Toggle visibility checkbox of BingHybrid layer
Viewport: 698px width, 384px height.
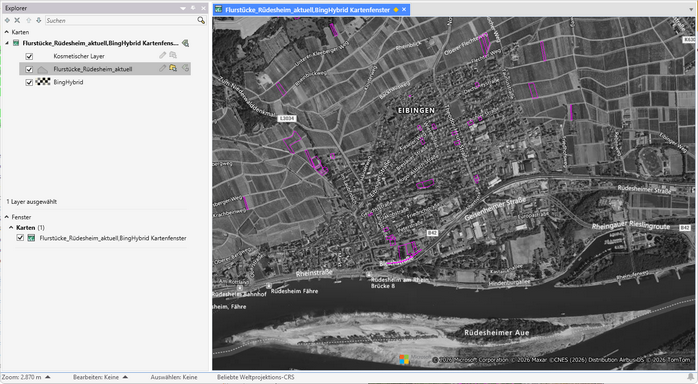29,82
